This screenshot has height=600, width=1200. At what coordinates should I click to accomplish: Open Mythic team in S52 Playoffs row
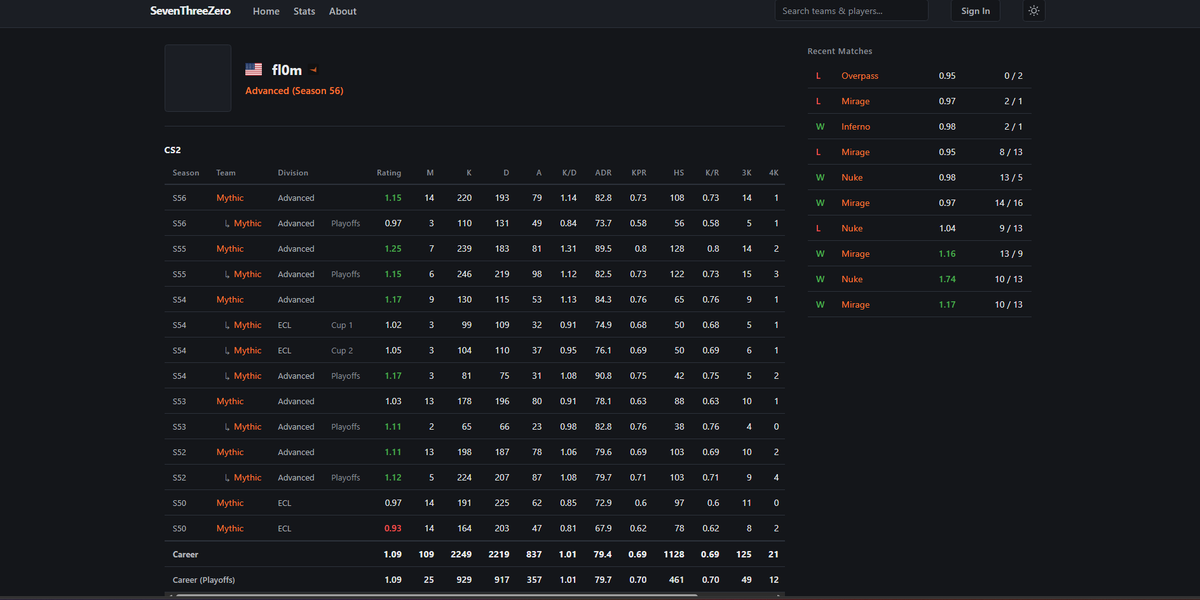tap(247, 478)
